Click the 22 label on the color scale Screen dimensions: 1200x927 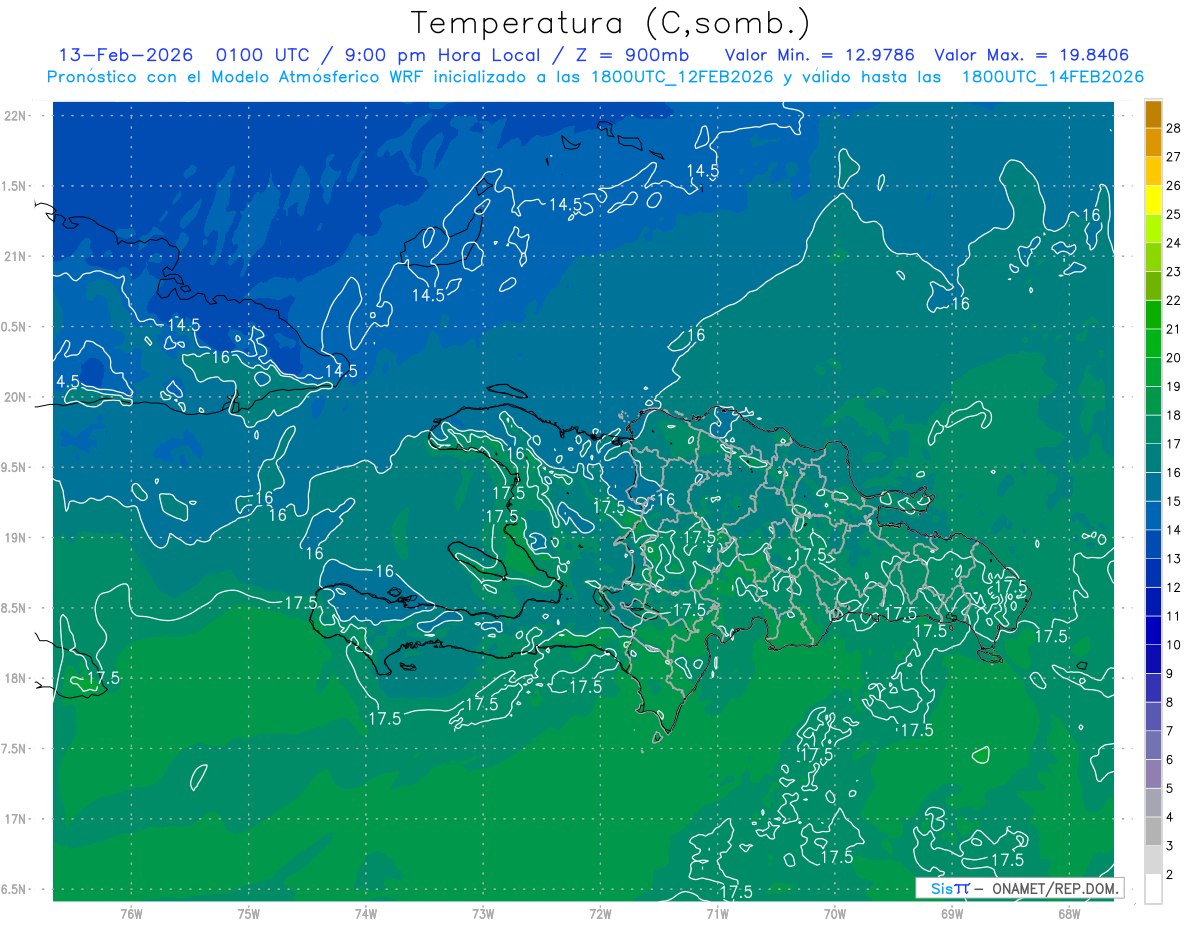1174,300
